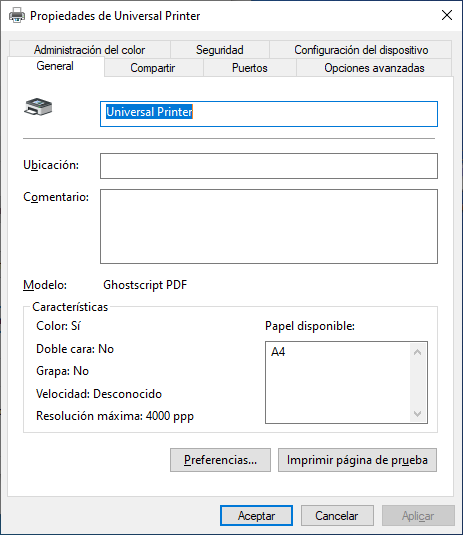The image size is (463, 535).
Task: Click the Ghostscript PDF model text
Action: tap(145, 285)
